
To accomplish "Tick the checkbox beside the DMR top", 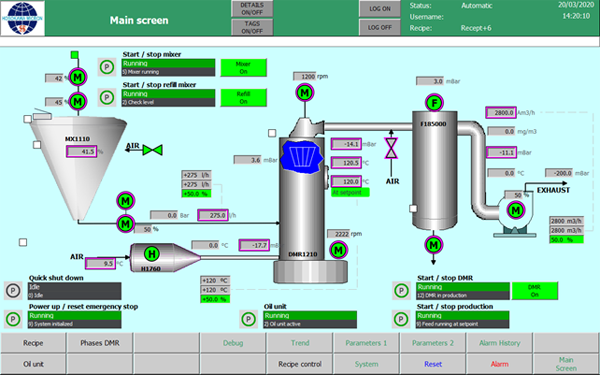I will coord(272,133).
